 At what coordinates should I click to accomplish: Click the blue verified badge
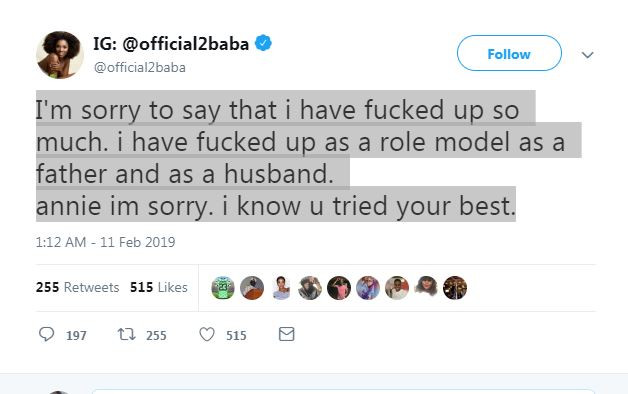pyautogui.click(x=264, y=43)
